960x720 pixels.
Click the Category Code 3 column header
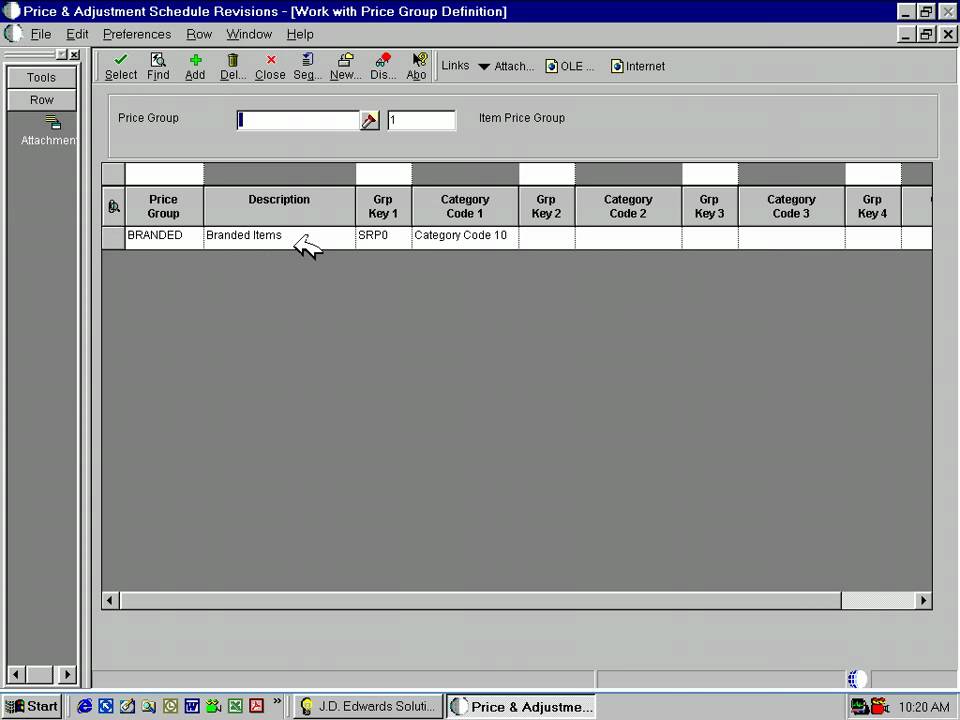(791, 206)
